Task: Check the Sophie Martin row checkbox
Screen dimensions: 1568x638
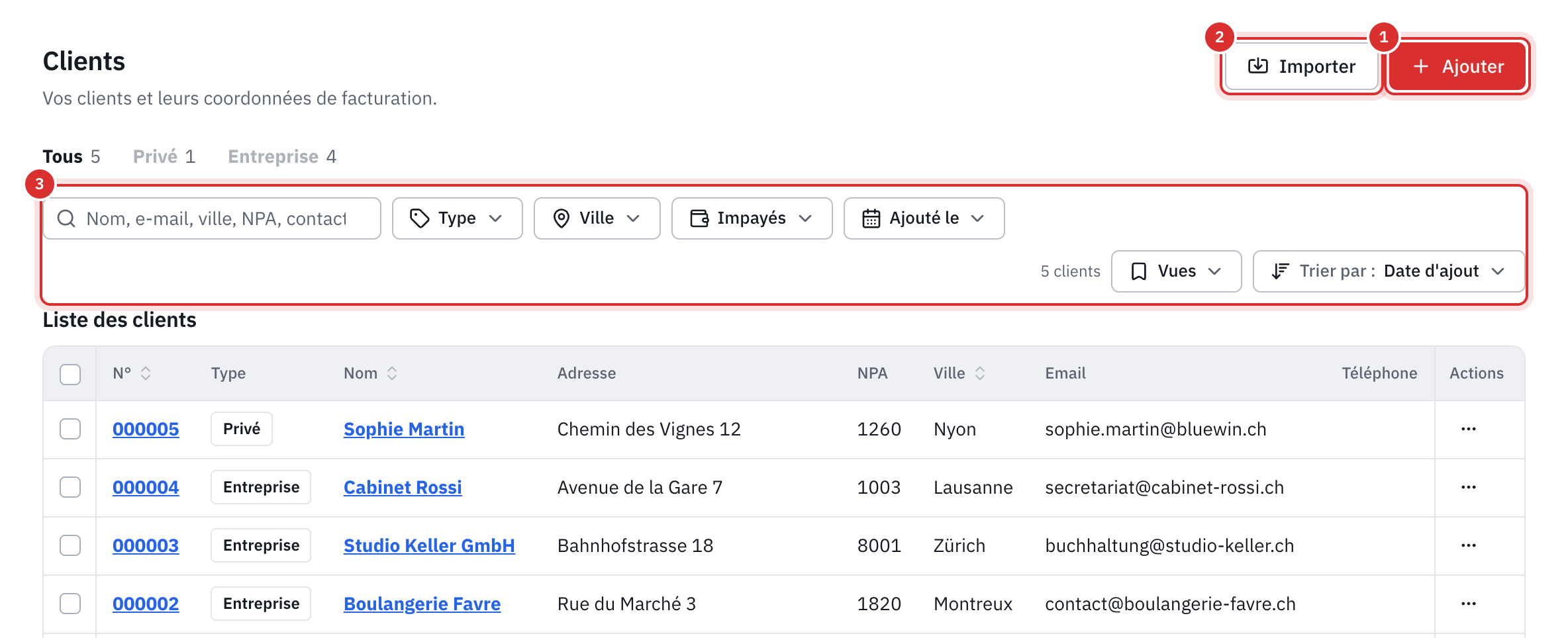Action: [x=70, y=429]
